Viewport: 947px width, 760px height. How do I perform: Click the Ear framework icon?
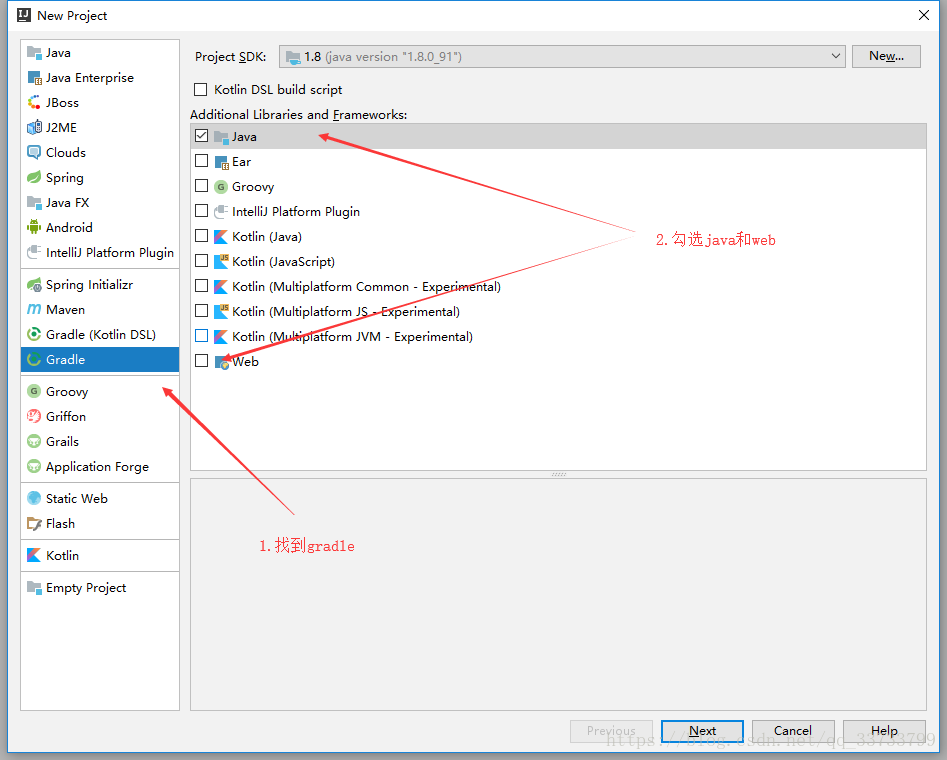click(222, 162)
